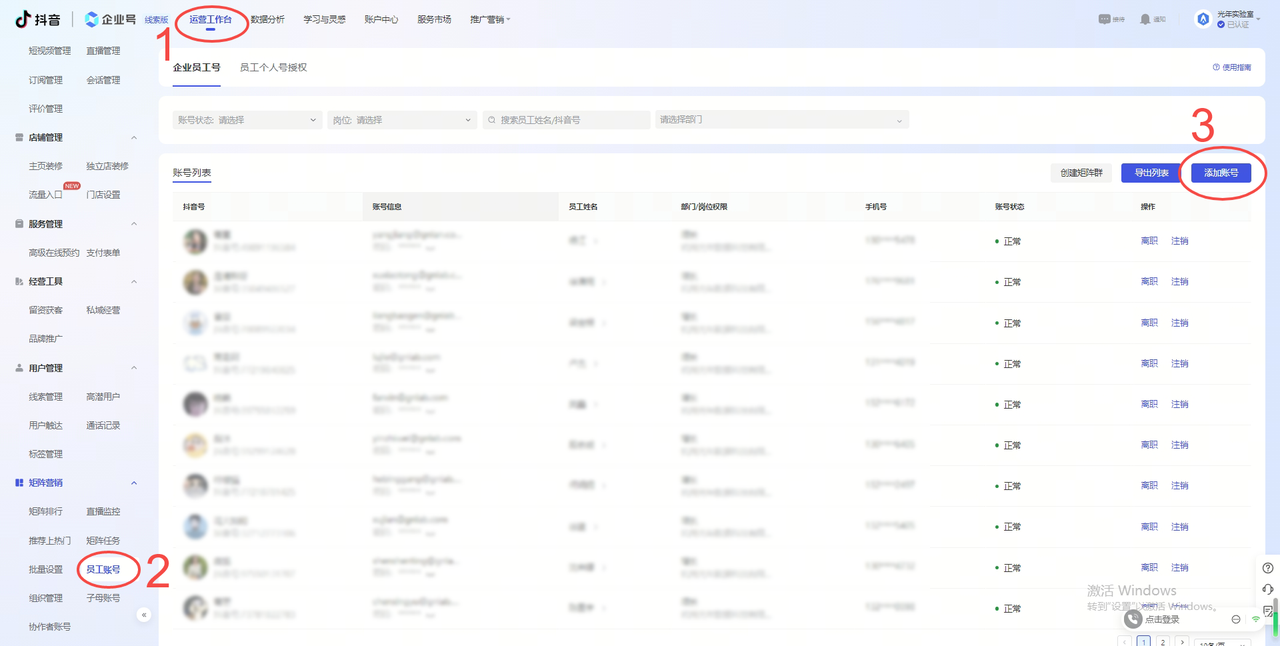Open the 使用指南 usage guide link
The width and height of the screenshot is (1280, 646).
tap(1231, 68)
